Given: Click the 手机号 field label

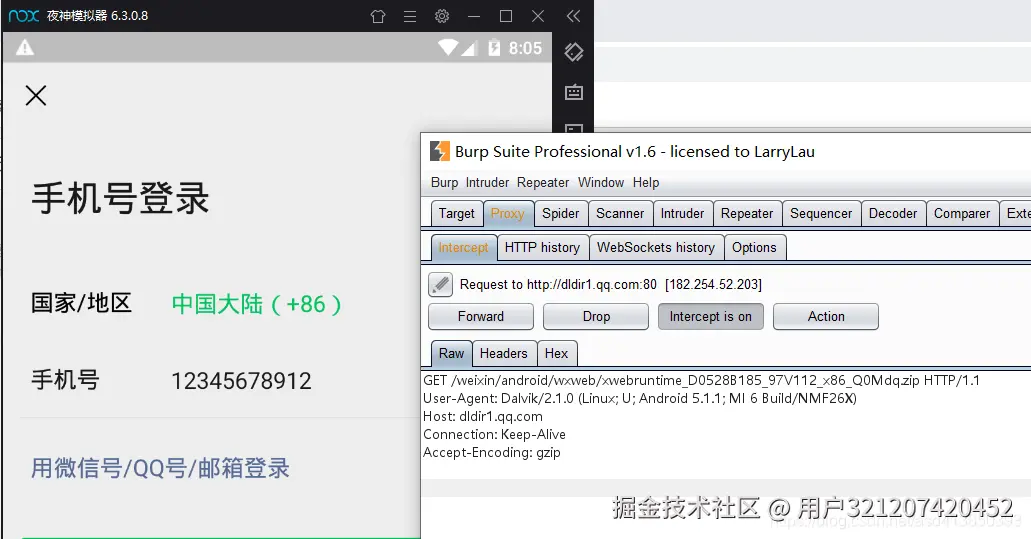Looking at the screenshot, I should click(65, 380).
